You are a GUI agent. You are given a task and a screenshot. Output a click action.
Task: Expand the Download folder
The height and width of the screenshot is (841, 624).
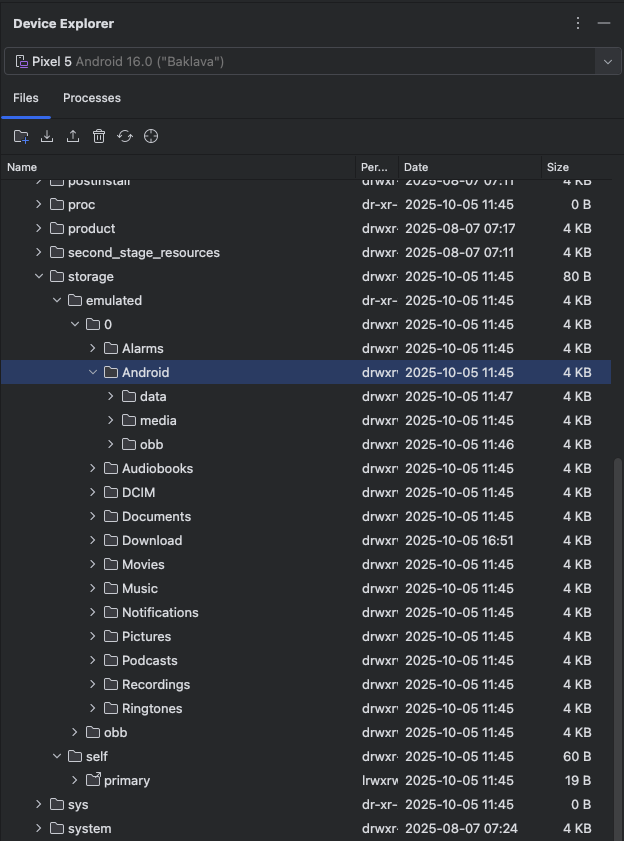(x=94, y=541)
